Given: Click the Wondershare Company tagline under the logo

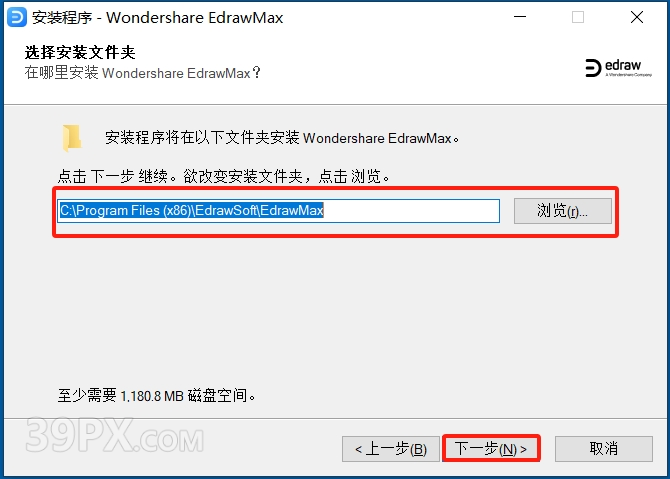Looking at the screenshot, I should coord(629,75).
